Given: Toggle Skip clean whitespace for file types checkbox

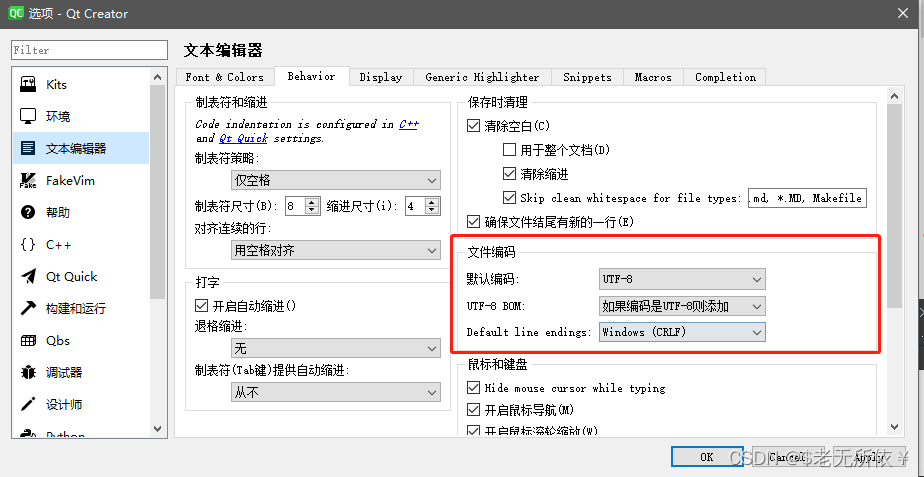Looking at the screenshot, I should [509, 198].
